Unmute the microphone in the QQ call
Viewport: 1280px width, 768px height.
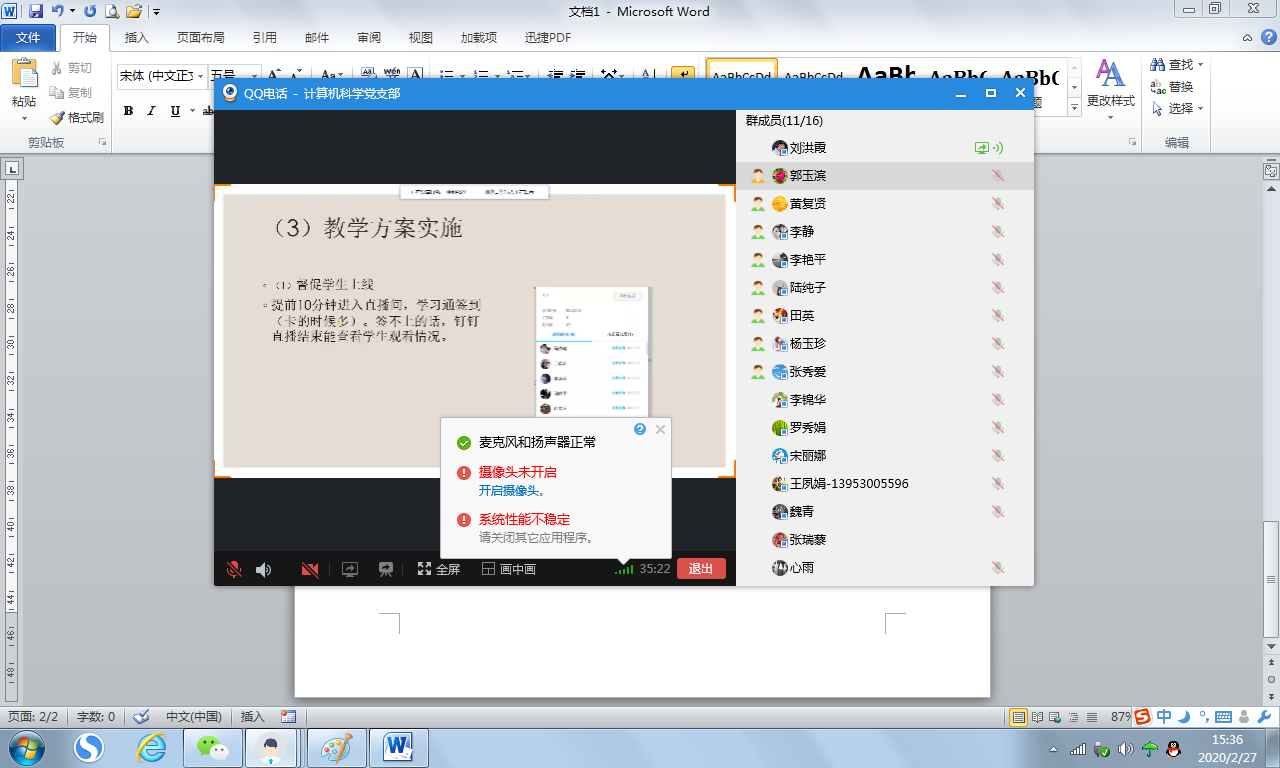coord(234,569)
